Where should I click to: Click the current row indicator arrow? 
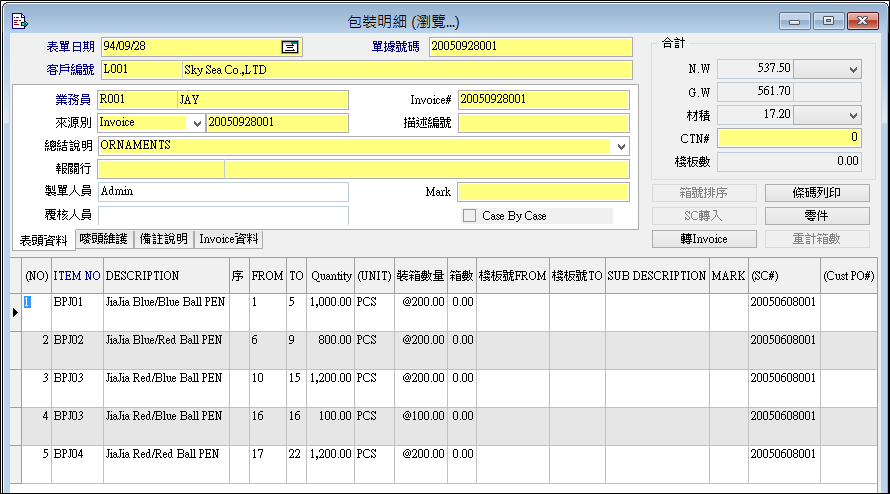pyautogui.click(x=13, y=313)
